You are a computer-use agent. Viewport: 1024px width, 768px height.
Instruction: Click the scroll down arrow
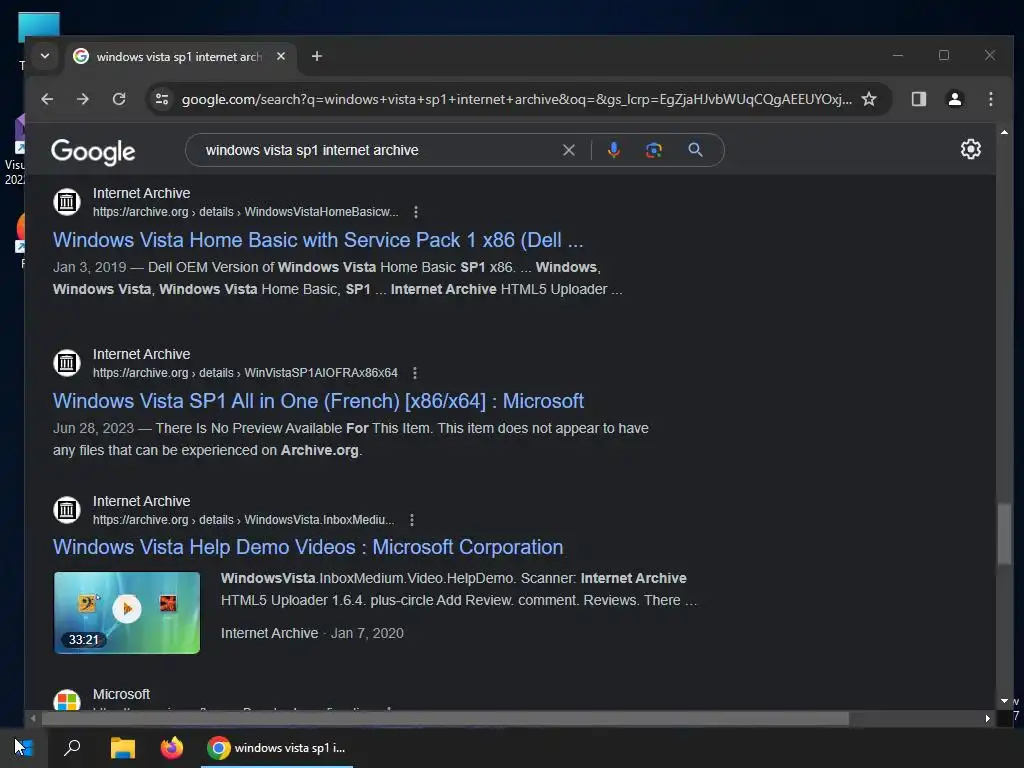(1004, 701)
